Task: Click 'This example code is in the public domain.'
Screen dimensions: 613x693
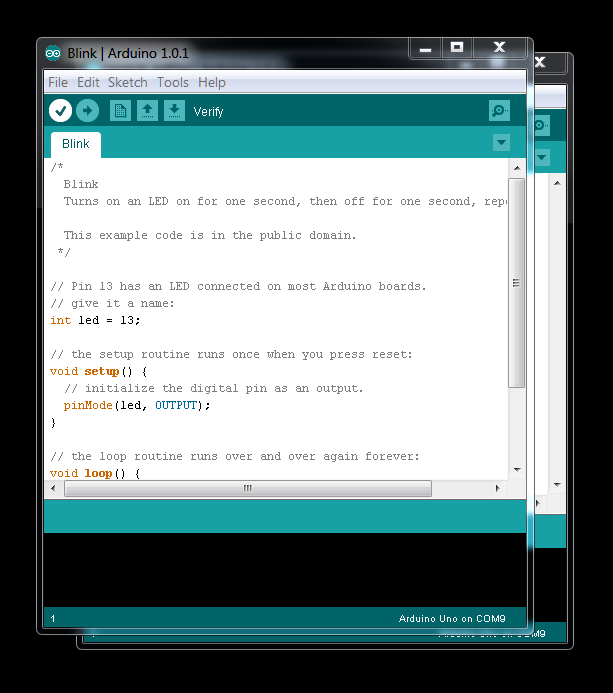Action: pyautogui.click(x=210, y=236)
